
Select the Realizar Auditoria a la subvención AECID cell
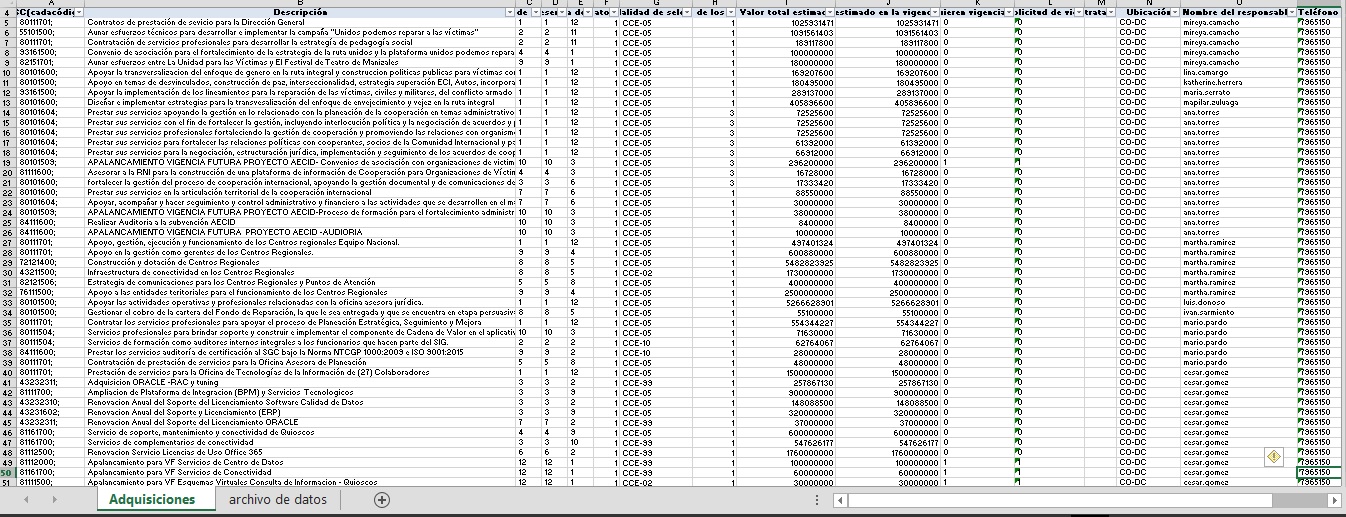click(298, 221)
